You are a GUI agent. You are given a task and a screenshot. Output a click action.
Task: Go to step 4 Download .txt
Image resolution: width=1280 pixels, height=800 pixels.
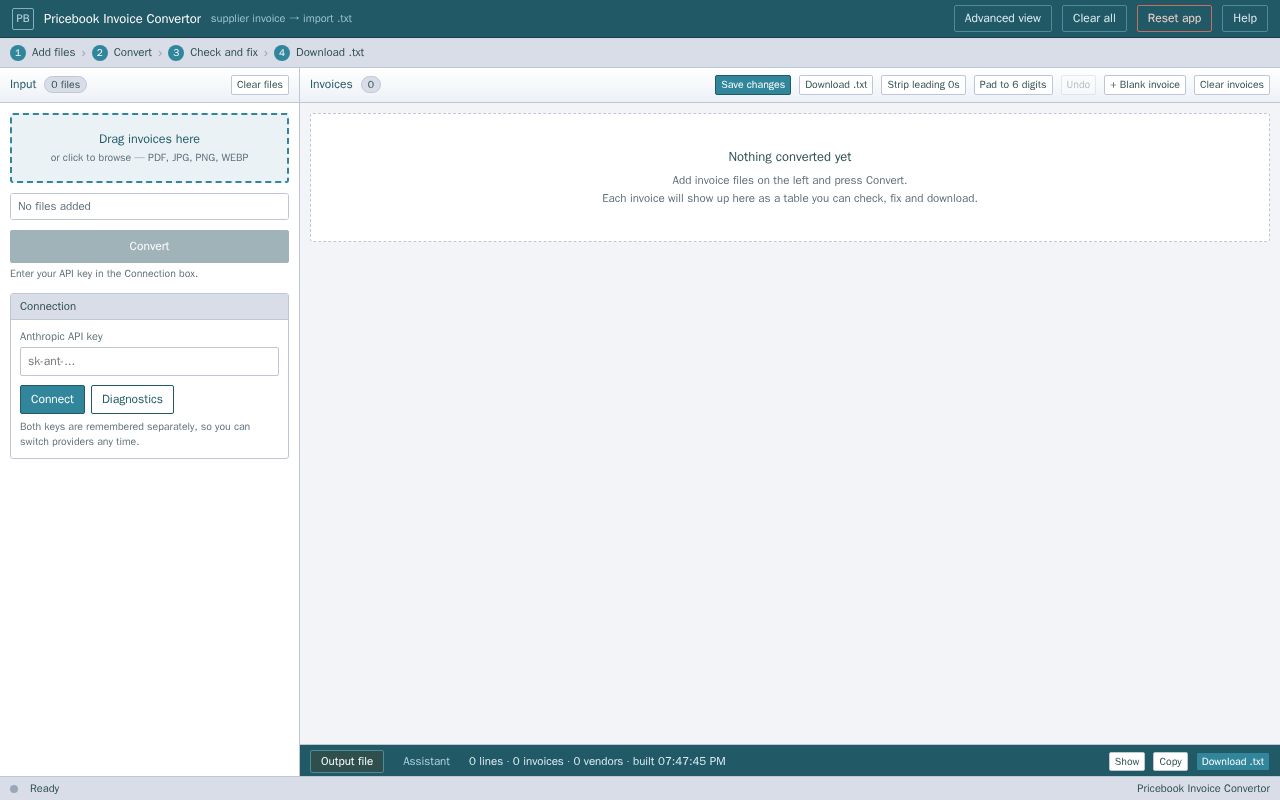pos(319,52)
